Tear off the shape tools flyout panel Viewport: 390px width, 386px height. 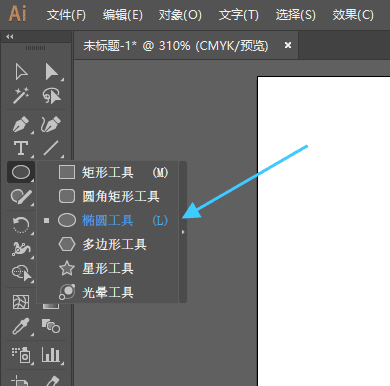[x=183, y=232]
